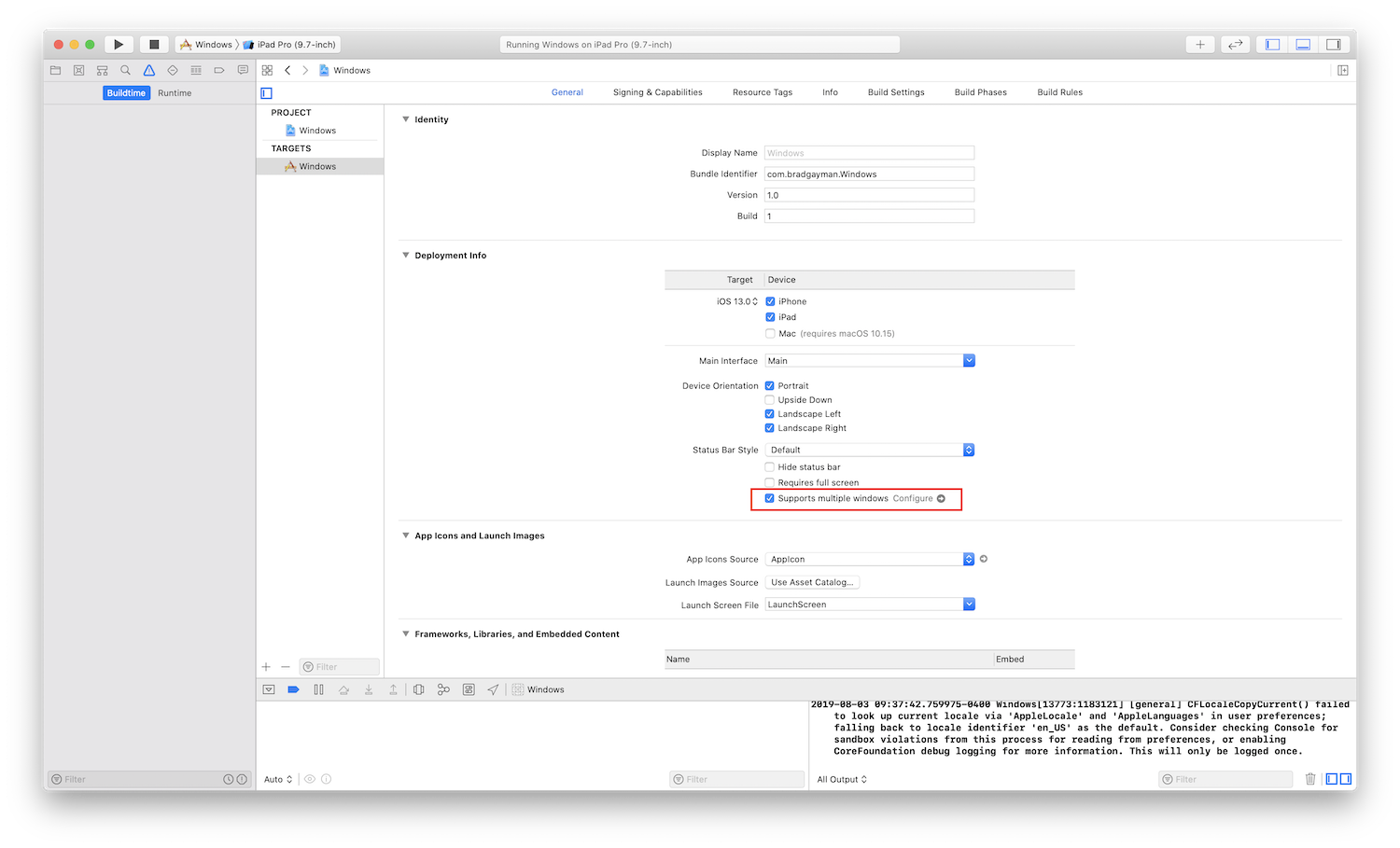
Task: Open the Source Control navigator
Action: point(78,70)
